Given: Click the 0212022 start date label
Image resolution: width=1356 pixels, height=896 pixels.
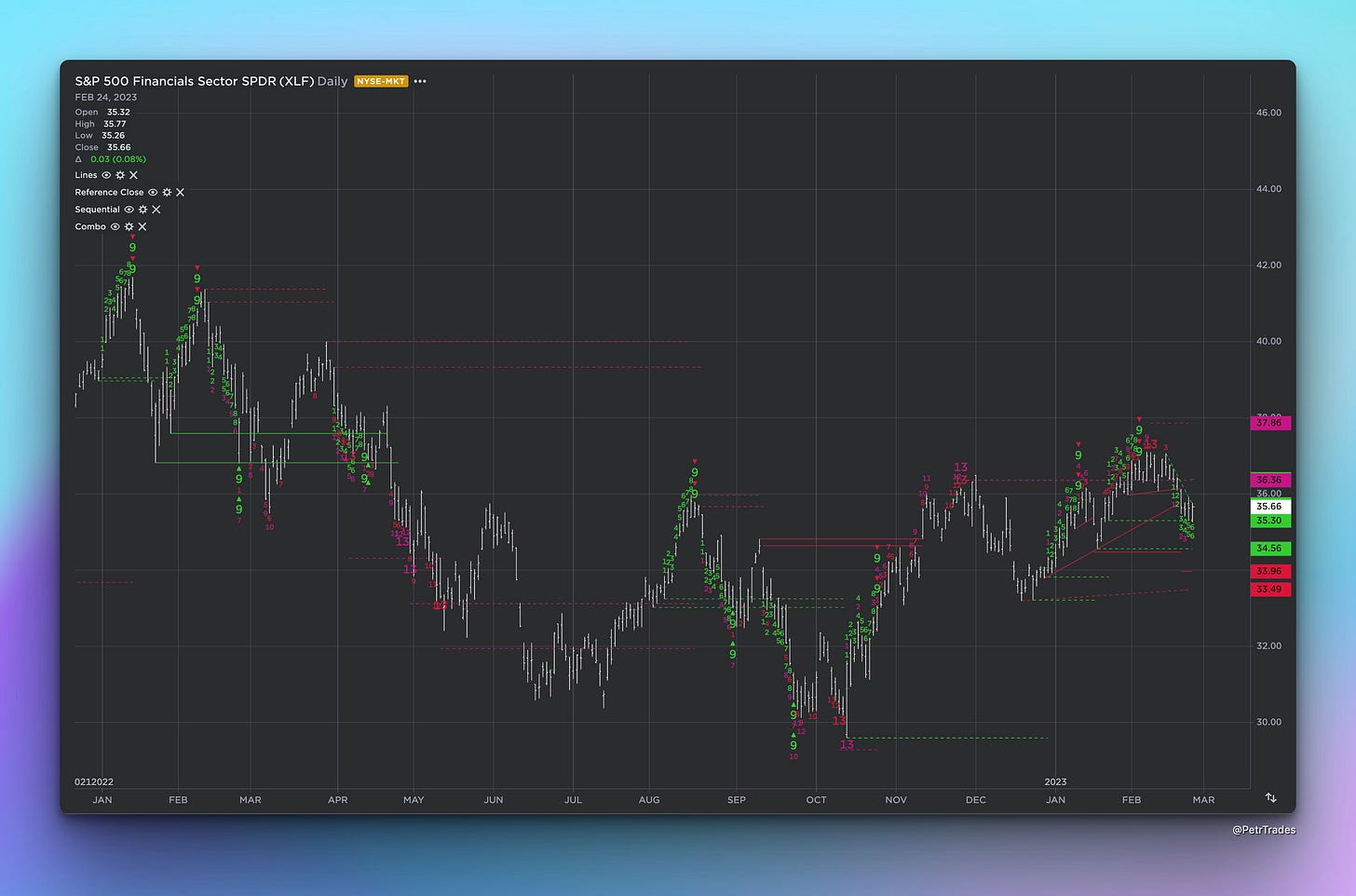Looking at the screenshot, I should tap(94, 782).
